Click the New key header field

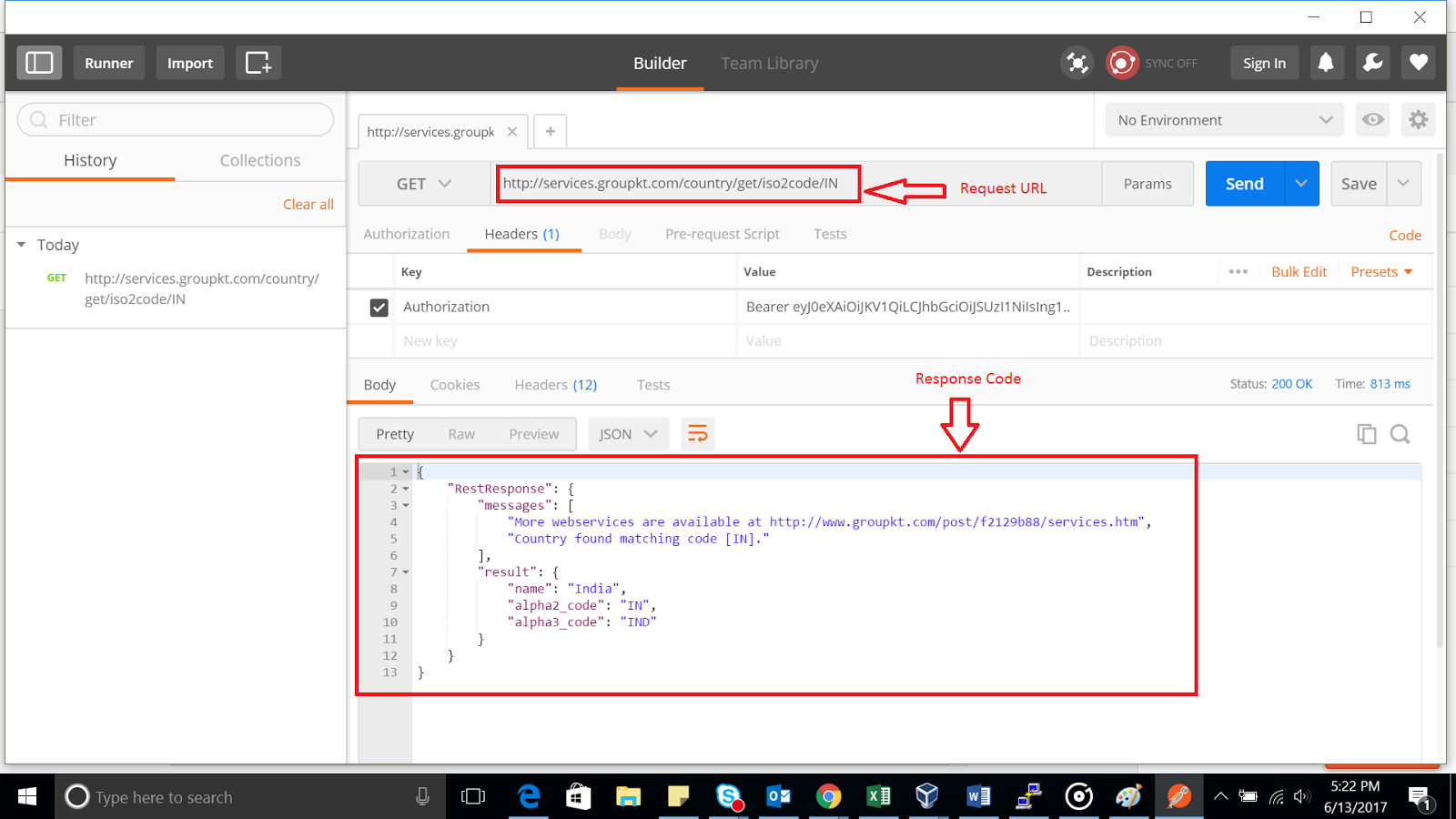pyautogui.click(x=566, y=341)
